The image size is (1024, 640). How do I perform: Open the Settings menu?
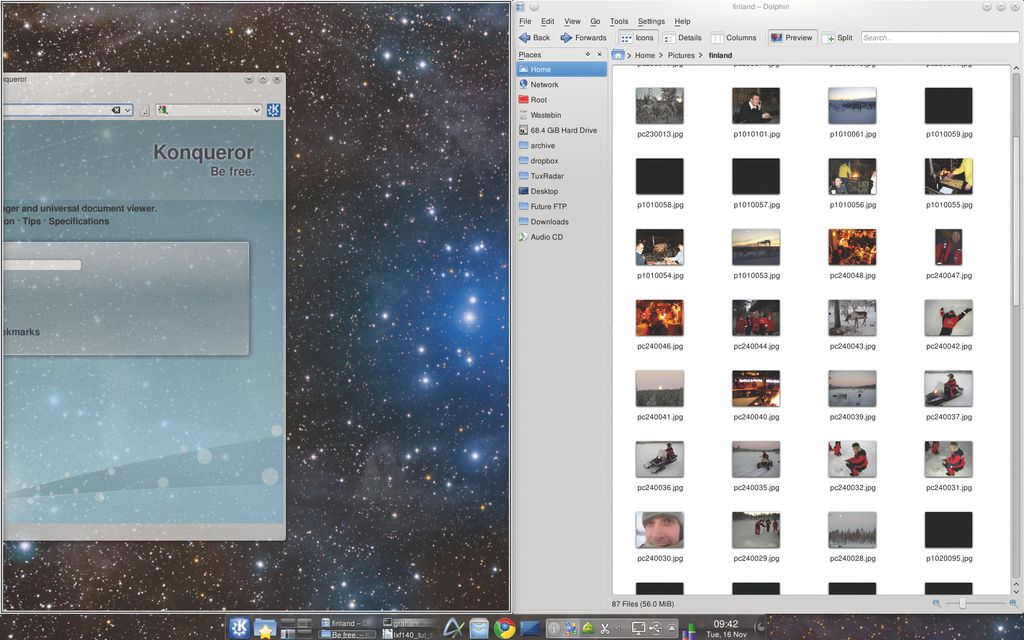(651, 21)
